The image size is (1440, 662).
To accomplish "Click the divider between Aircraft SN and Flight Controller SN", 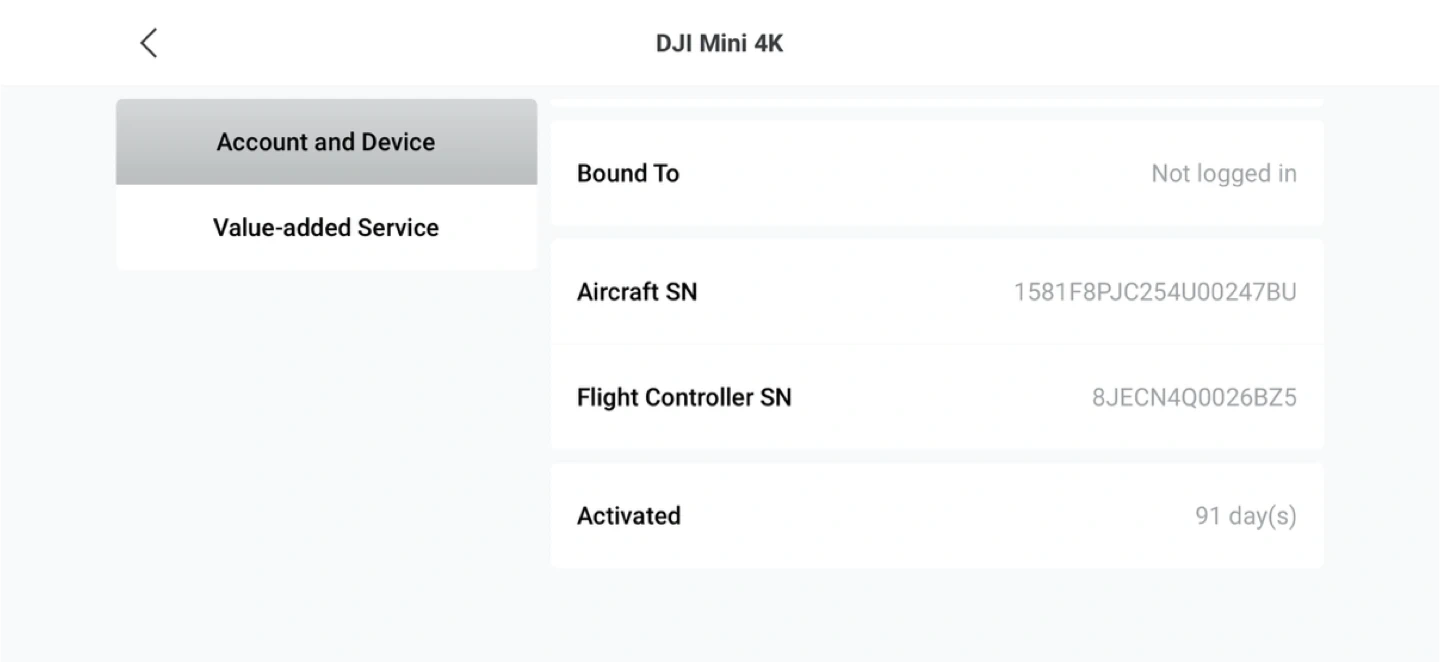I will point(936,345).
